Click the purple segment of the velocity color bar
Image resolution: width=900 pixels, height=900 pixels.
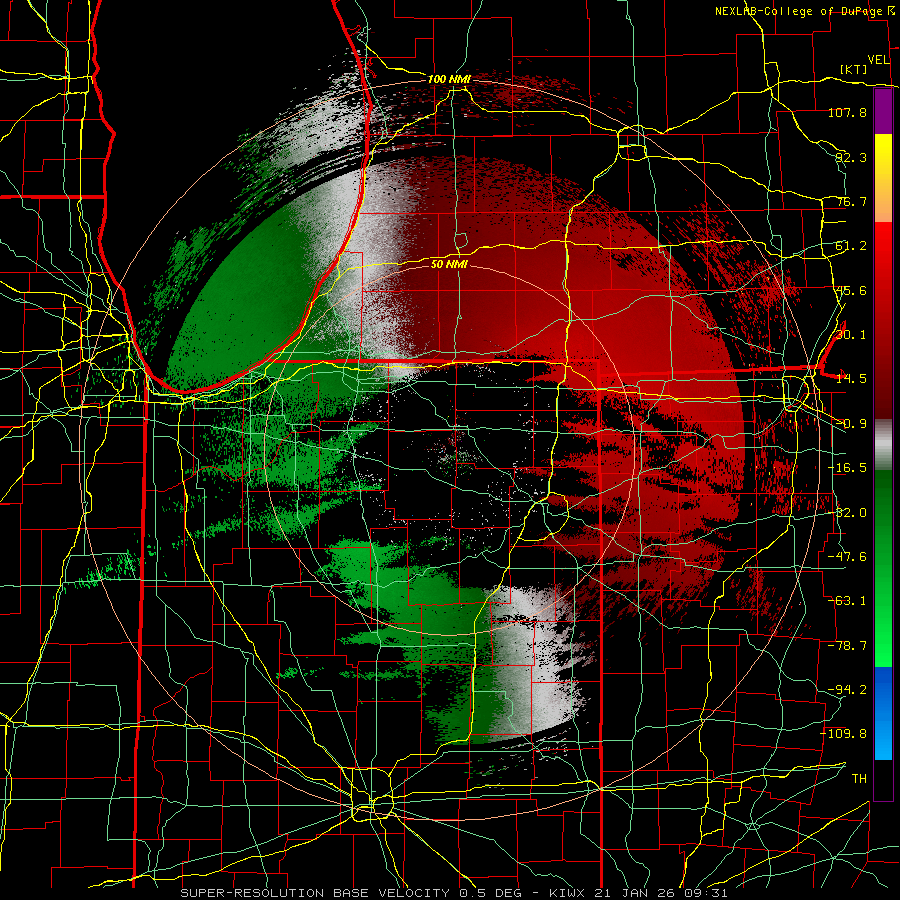tap(883, 111)
